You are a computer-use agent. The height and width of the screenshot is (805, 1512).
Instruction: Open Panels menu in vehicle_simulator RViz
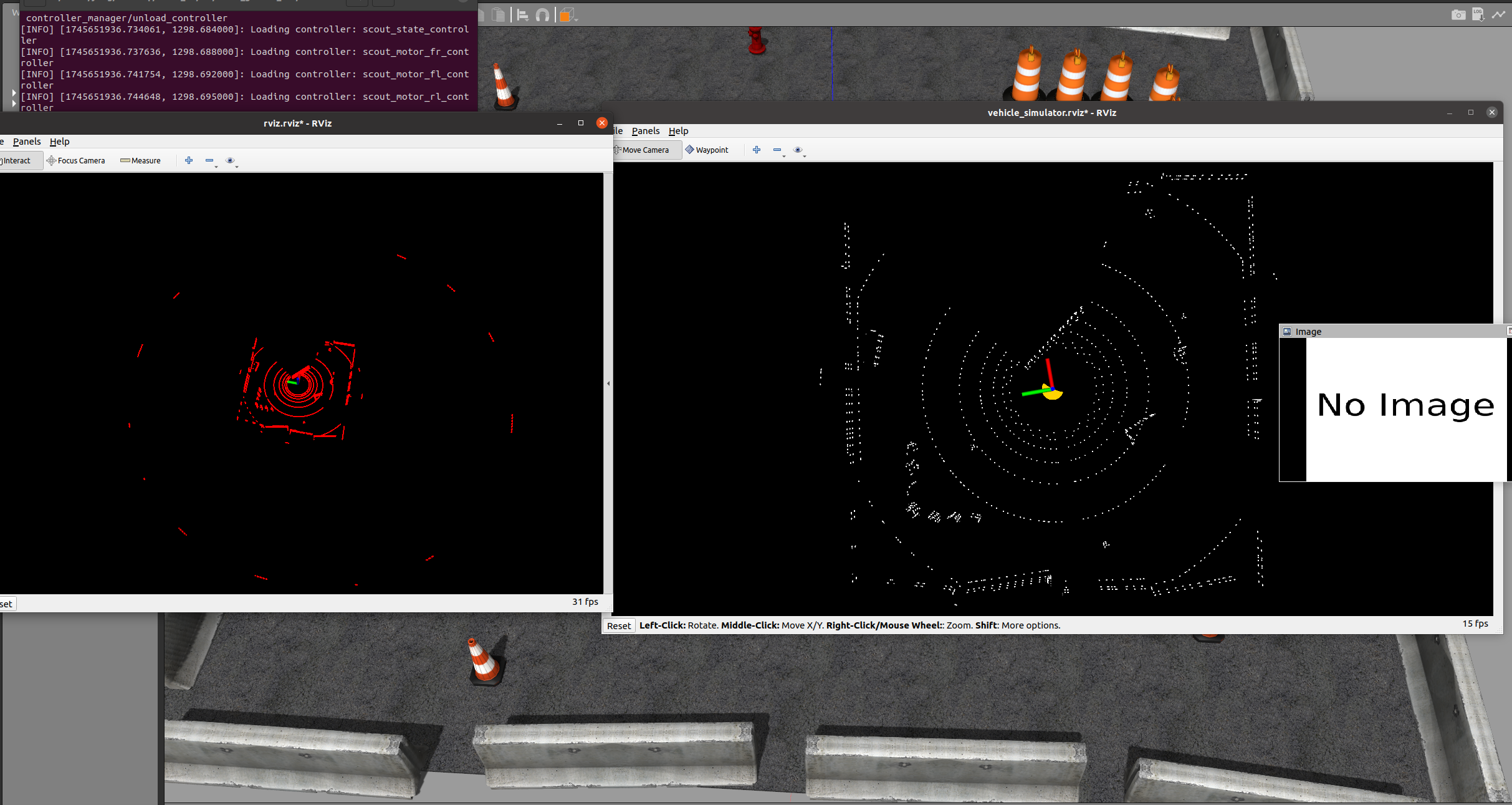[645, 131]
